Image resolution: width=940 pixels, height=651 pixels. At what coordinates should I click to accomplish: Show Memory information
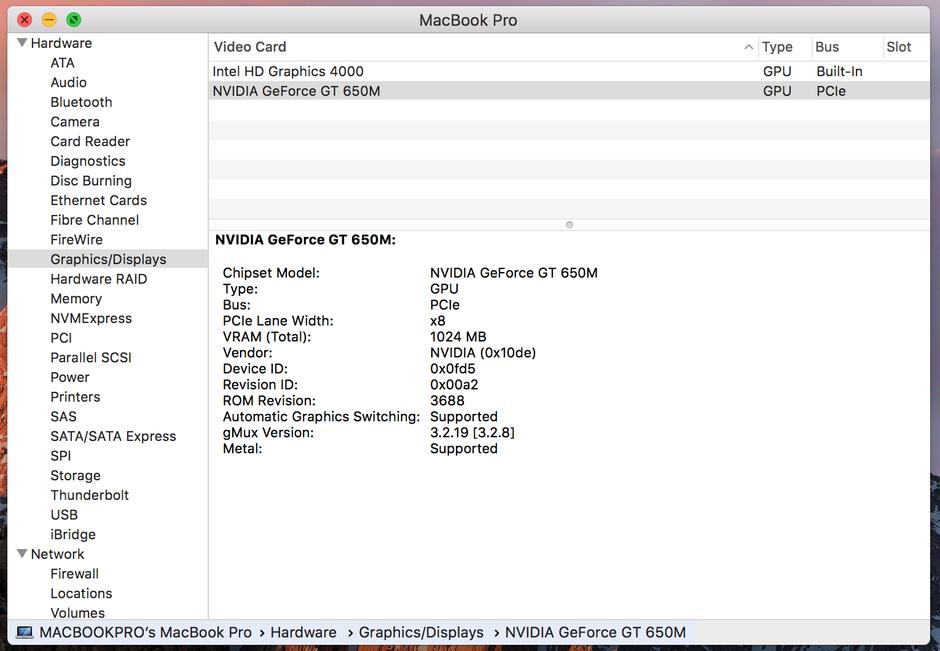[x=76, y=299]
